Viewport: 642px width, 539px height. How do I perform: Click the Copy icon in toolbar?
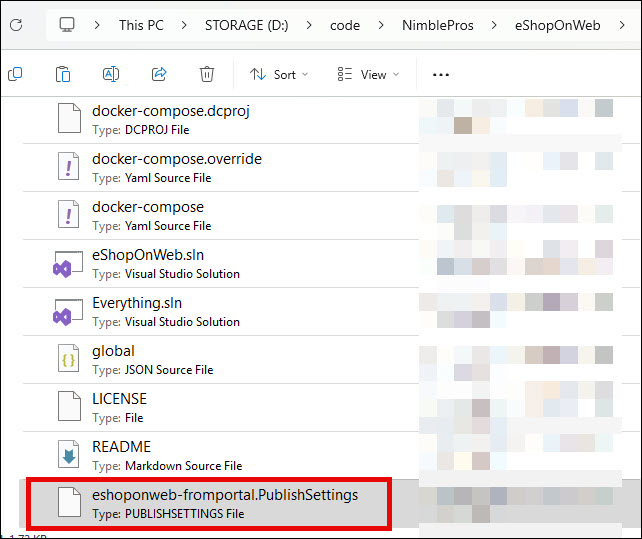(x=15, y=74)
